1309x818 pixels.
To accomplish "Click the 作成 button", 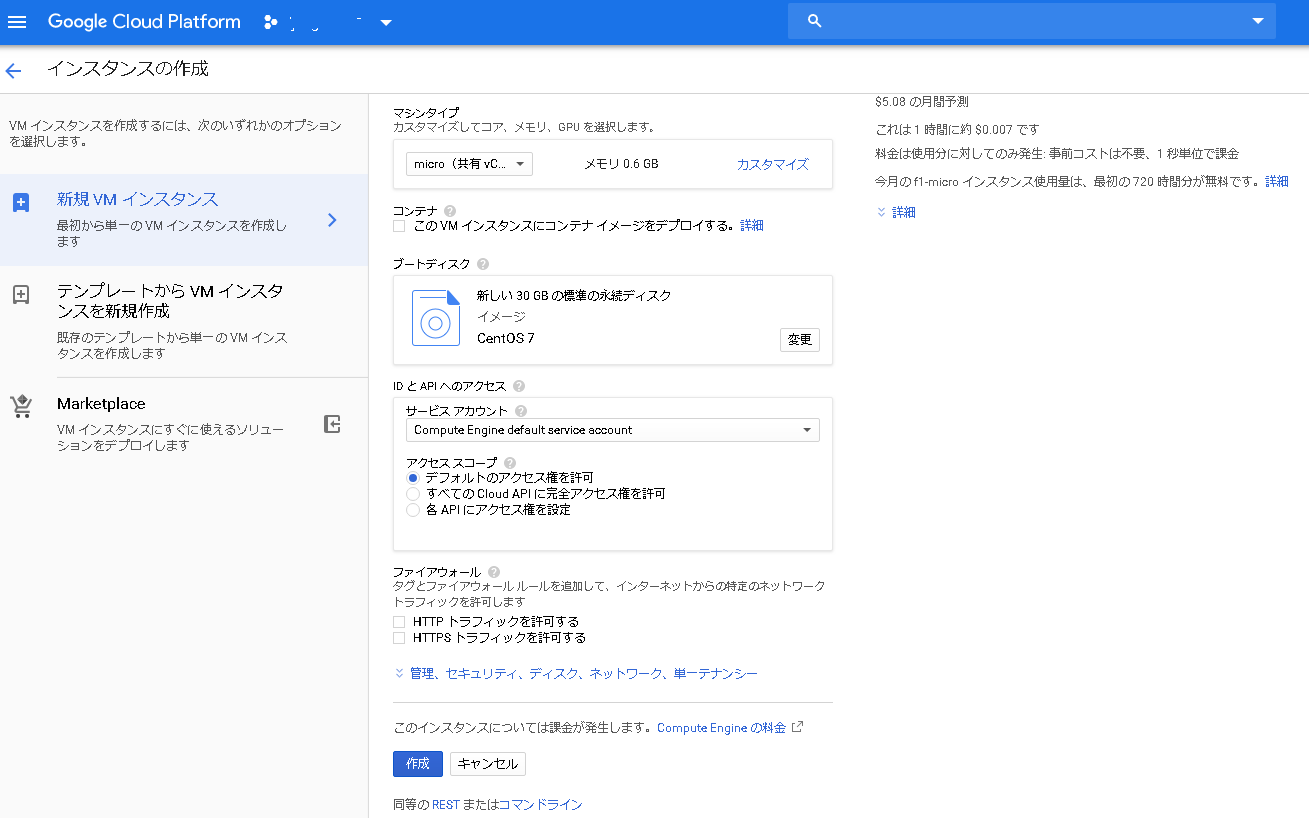I will click(418, 764).
